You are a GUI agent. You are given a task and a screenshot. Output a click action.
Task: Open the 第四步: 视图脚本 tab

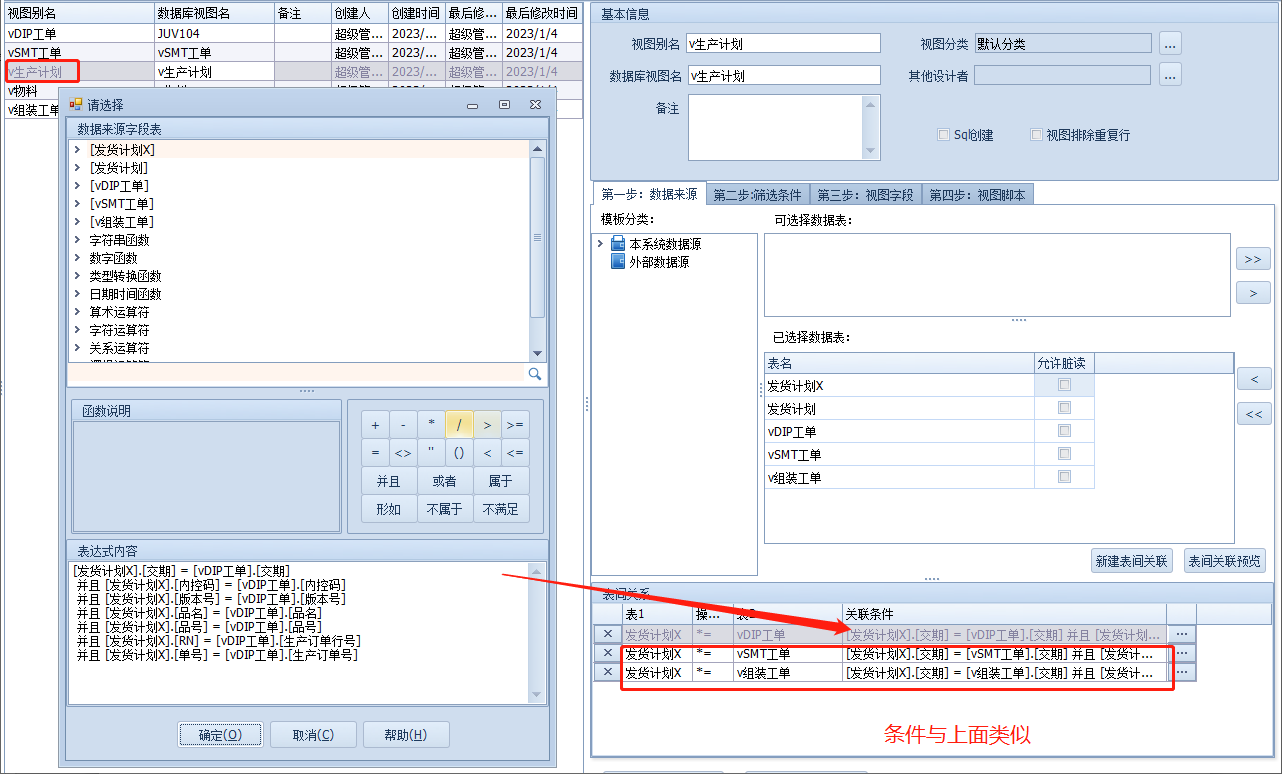click(x=976, y=195)
